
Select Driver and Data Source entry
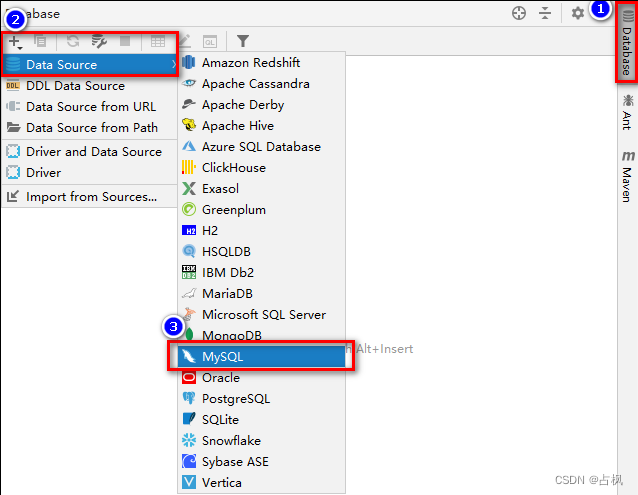(90, 152)
